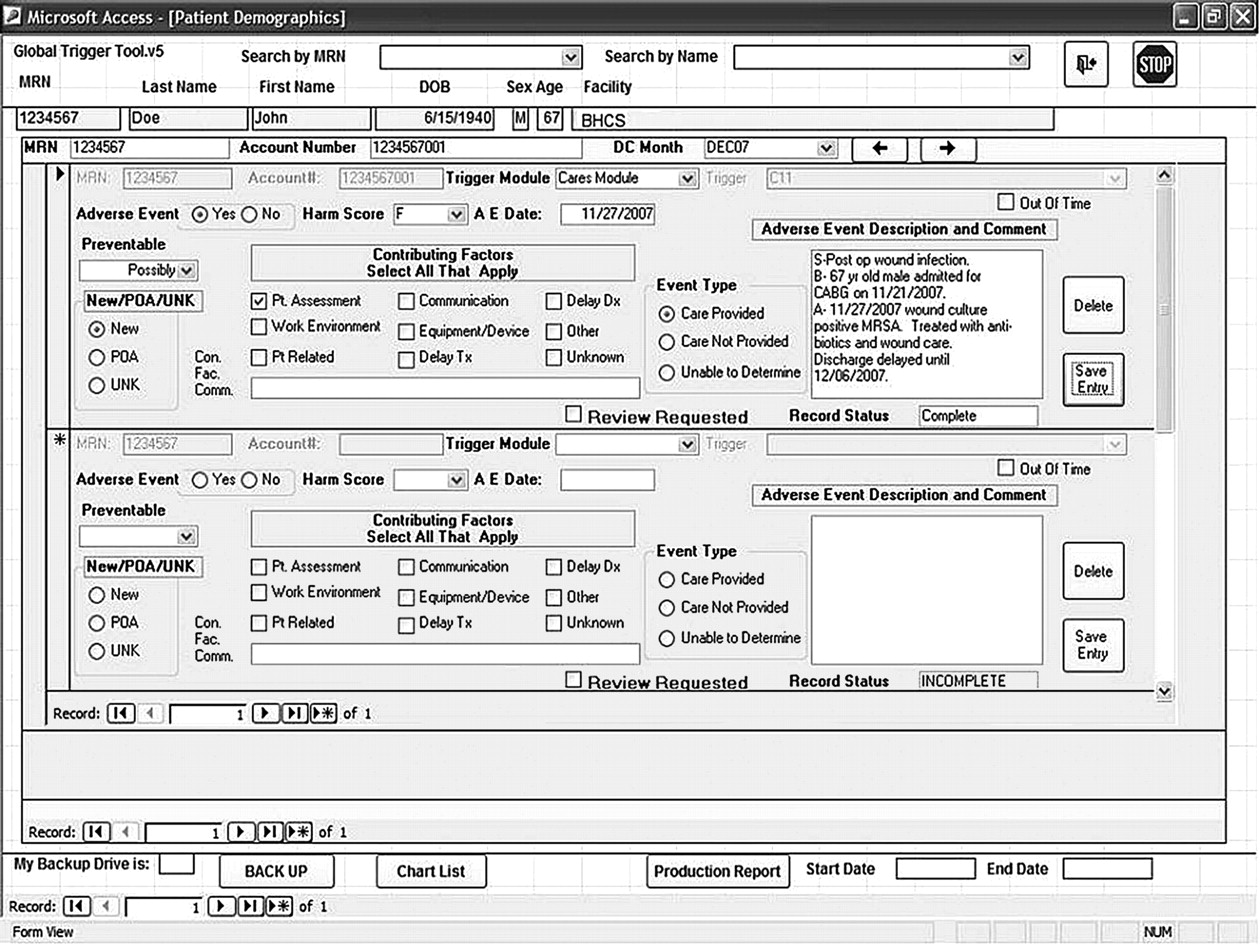1260x945 pixels.
Task: Click the End Date field
Action: [x=1107, y=869]
